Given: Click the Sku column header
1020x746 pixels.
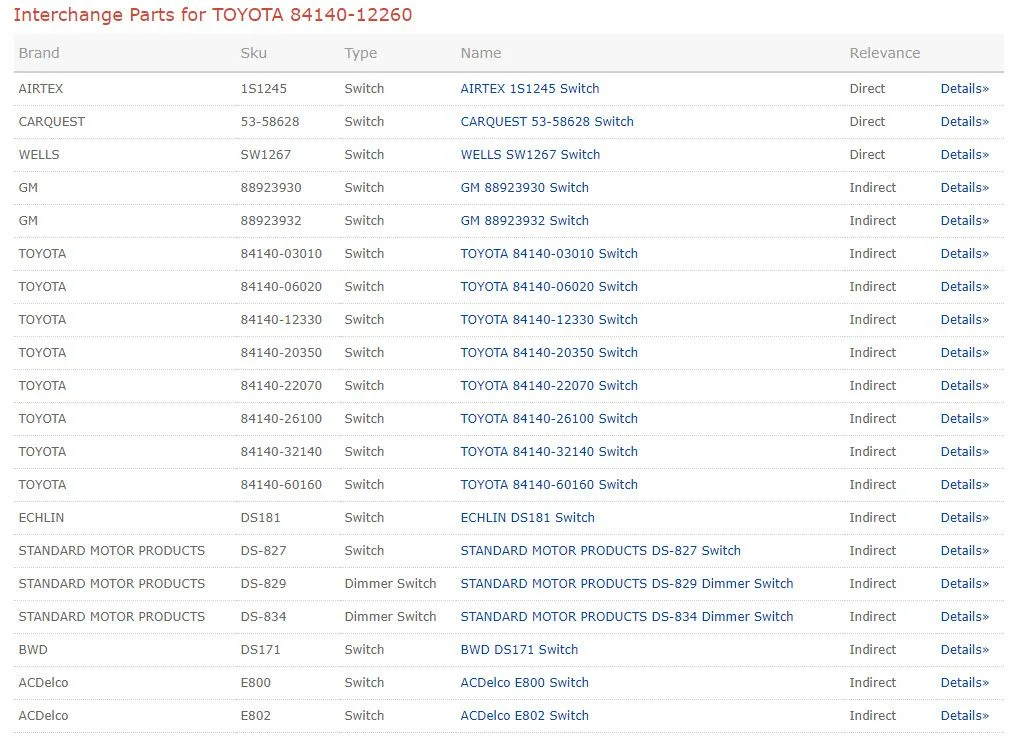Looking at the screenshot, I should click(x=254, y=53).
